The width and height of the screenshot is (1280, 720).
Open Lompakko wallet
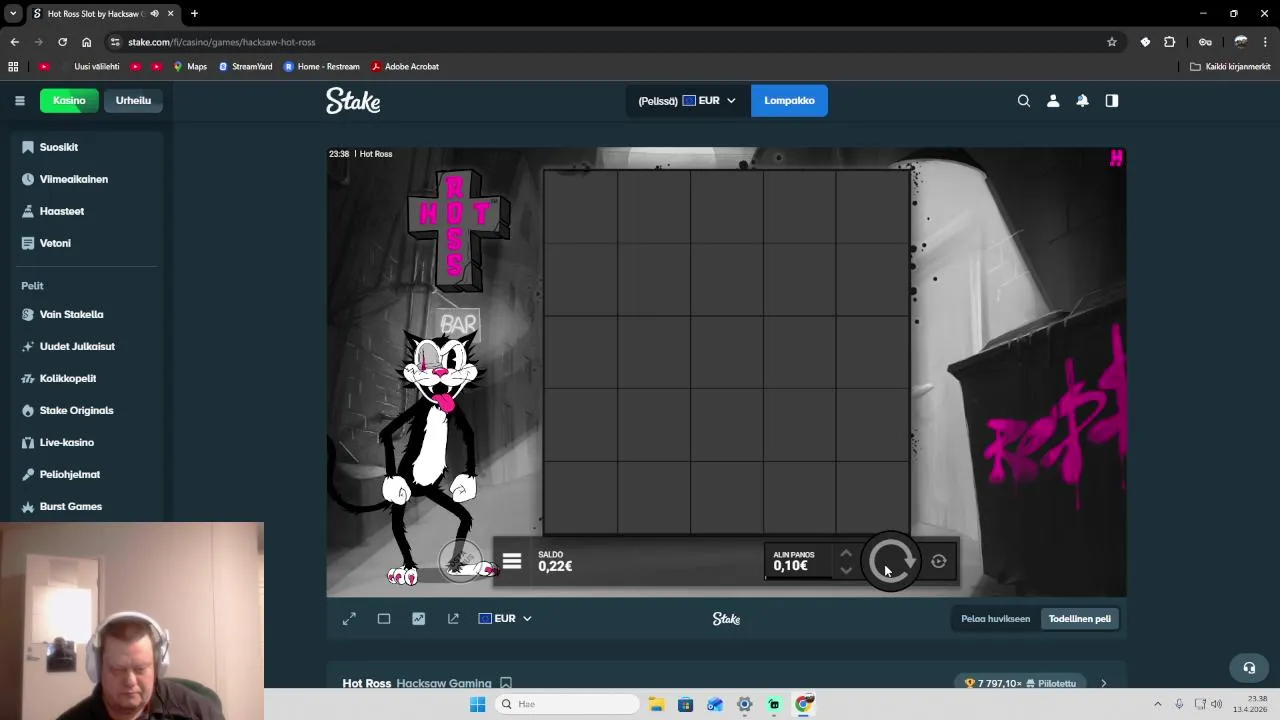pyautogui.click(x=789, y=101)
